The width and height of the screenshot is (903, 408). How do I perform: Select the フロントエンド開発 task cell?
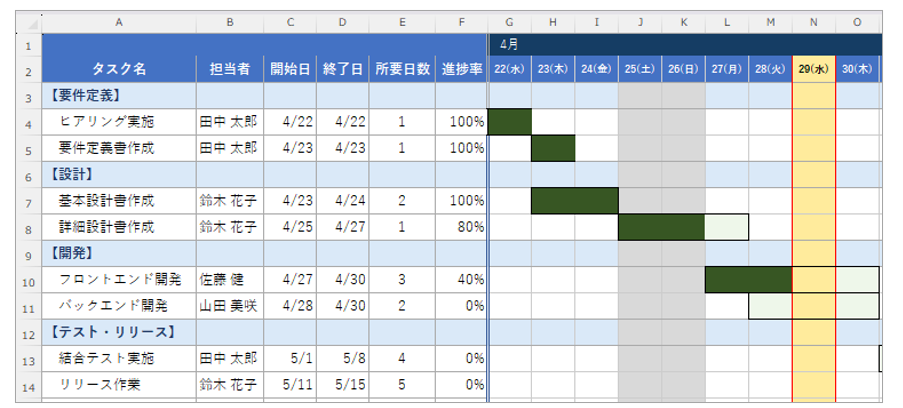point(119,280)
